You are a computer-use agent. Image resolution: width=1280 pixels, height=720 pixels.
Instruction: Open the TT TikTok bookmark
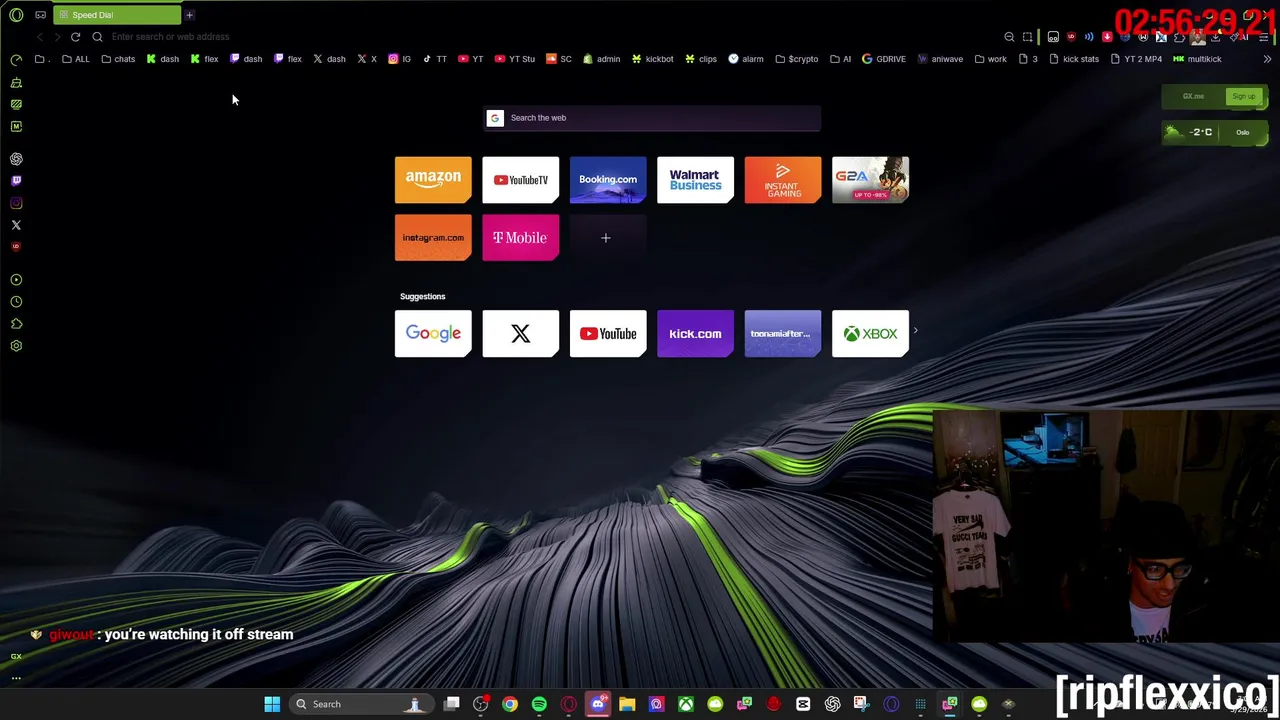434,59
